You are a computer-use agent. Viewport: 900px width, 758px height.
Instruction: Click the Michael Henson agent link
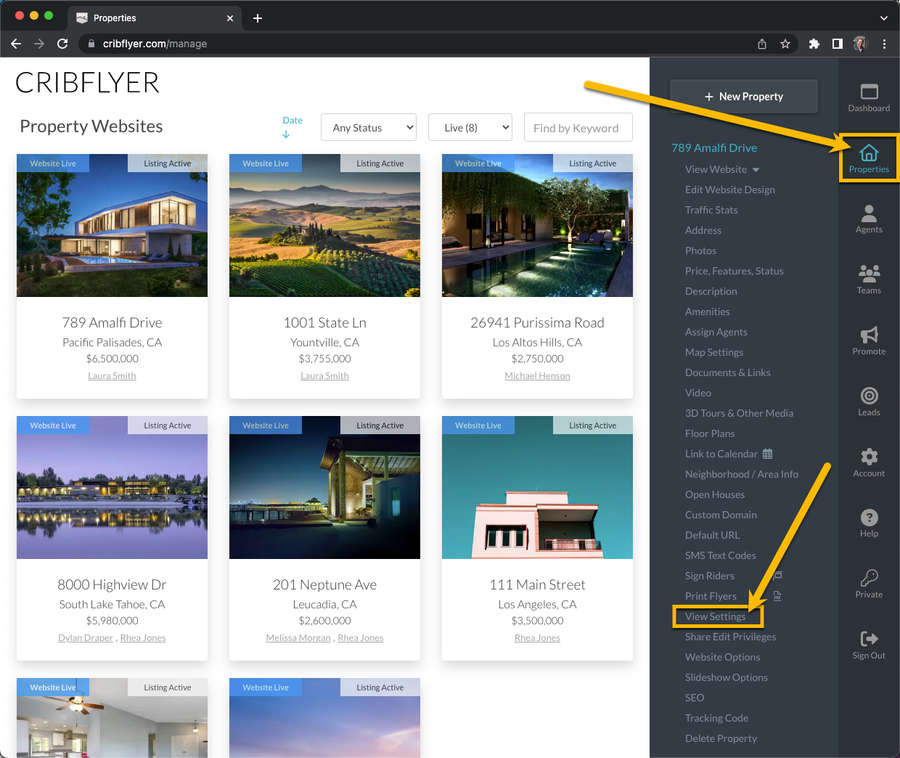537,376
